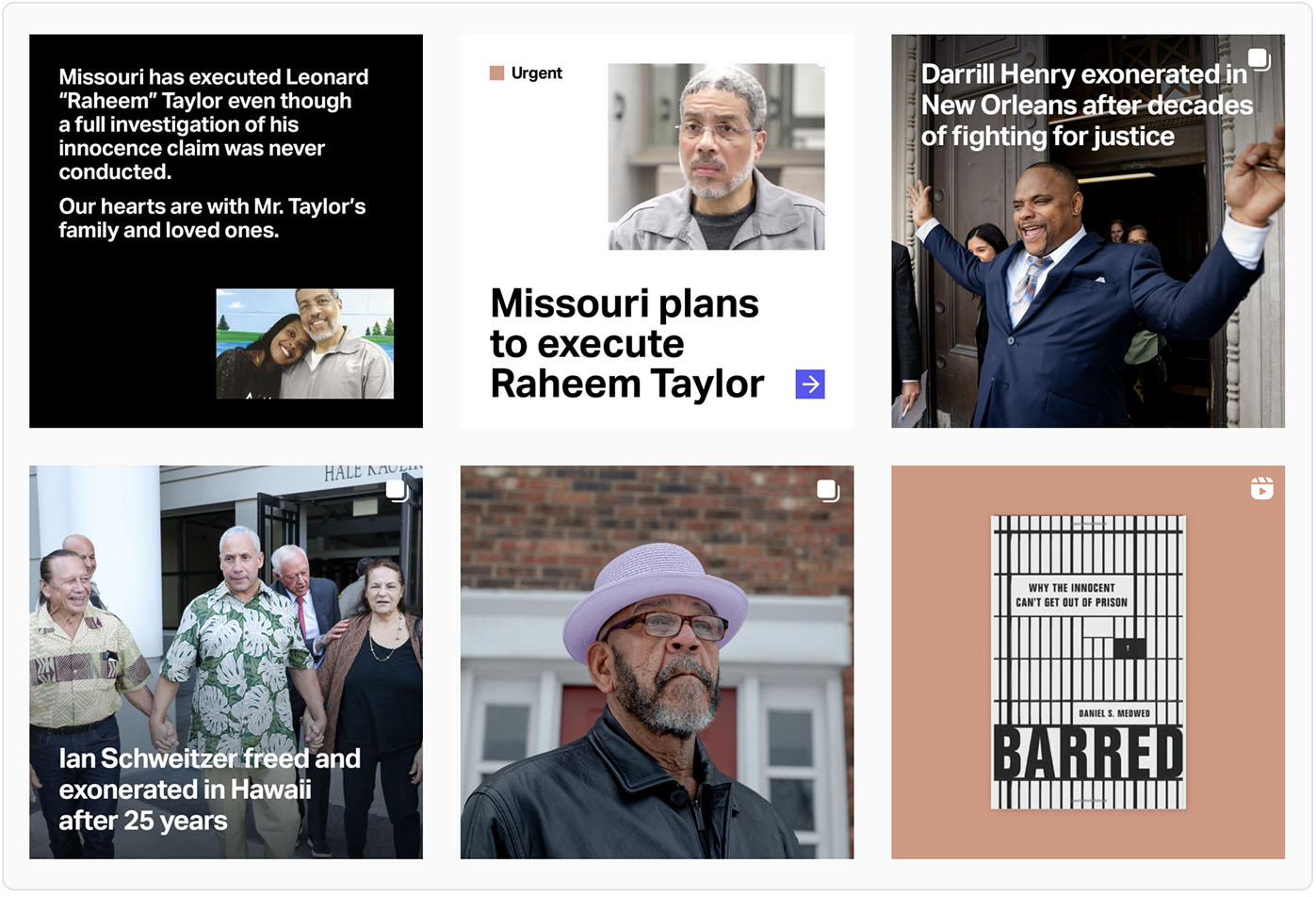Click the Raheem Taylor portrait photo
Image resolution: width=1316 pixels, height=897 pixels.
716,156
